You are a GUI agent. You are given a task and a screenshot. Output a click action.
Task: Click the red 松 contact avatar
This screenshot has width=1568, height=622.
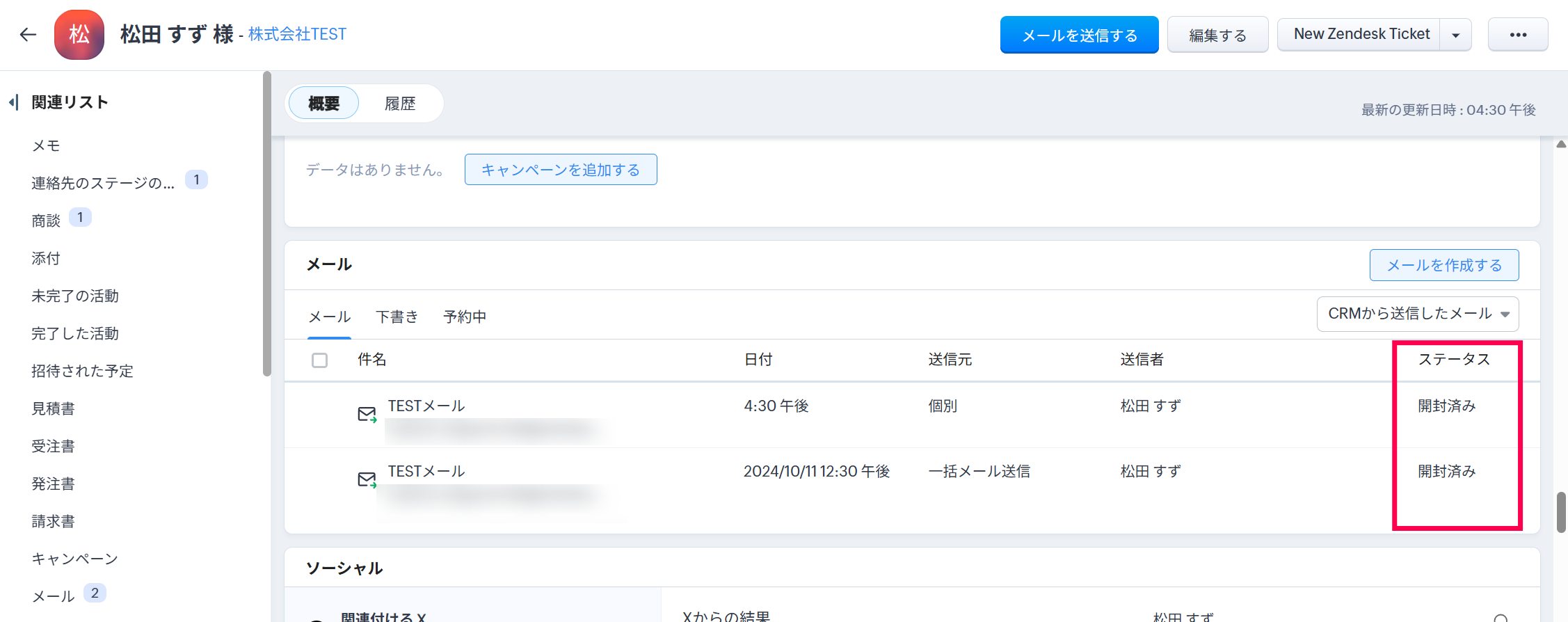pos(79,34)
